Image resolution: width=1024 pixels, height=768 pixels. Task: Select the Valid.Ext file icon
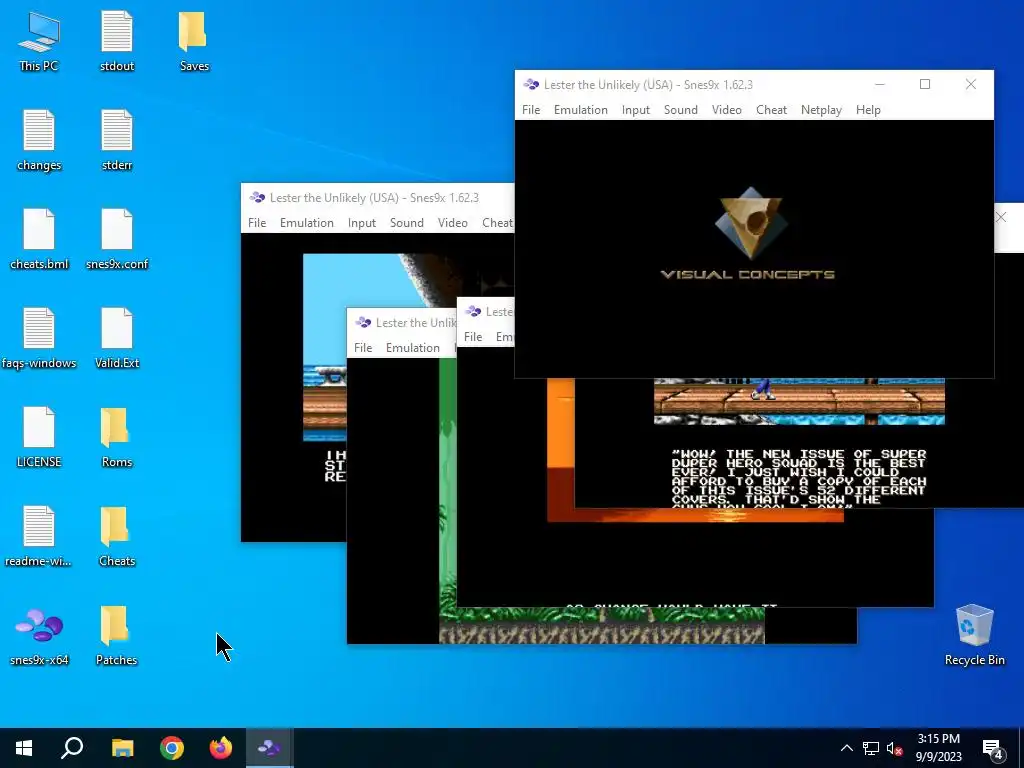click(117, 338)
